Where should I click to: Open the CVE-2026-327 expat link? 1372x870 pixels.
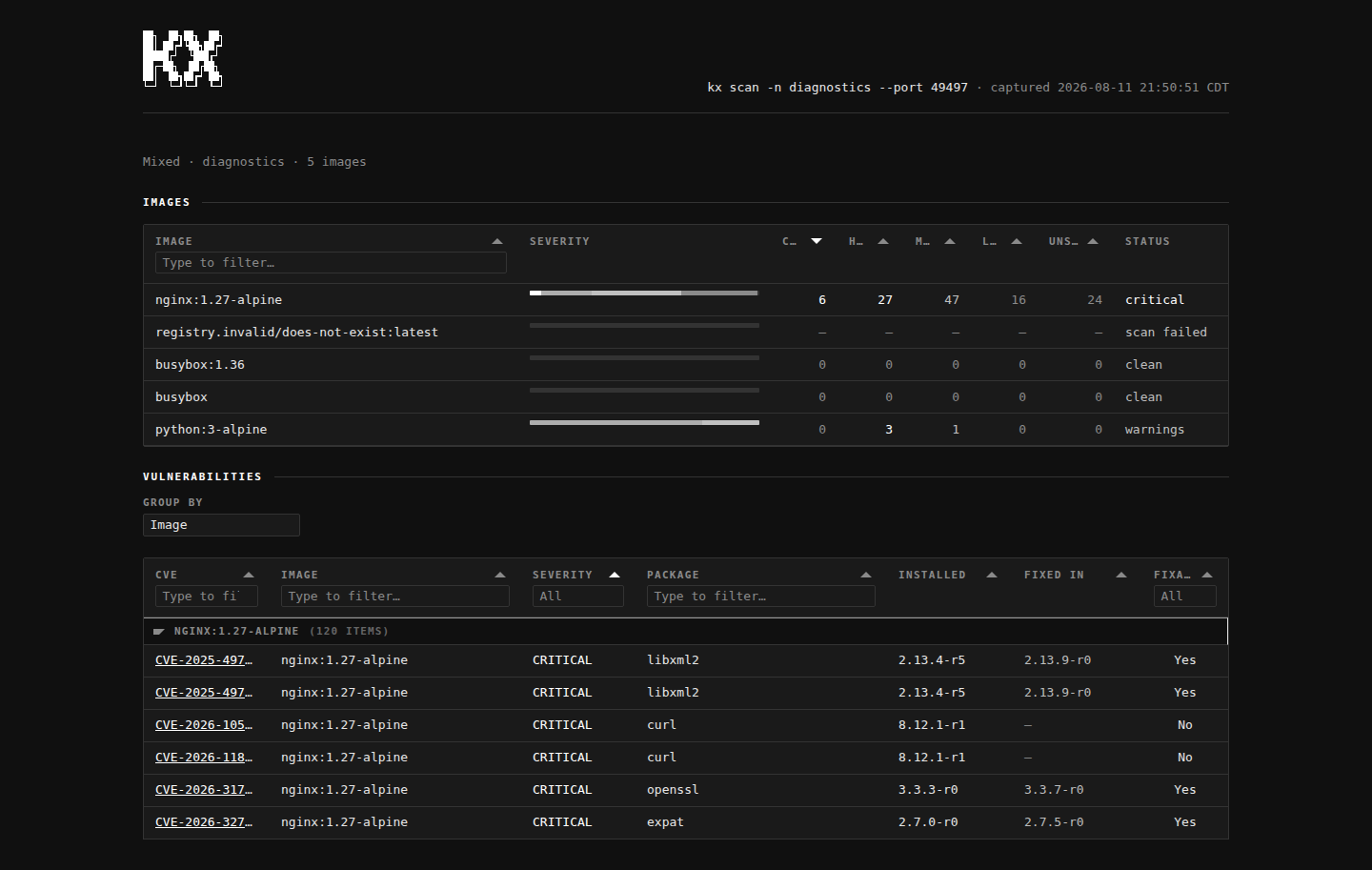(x=204, y=822)
